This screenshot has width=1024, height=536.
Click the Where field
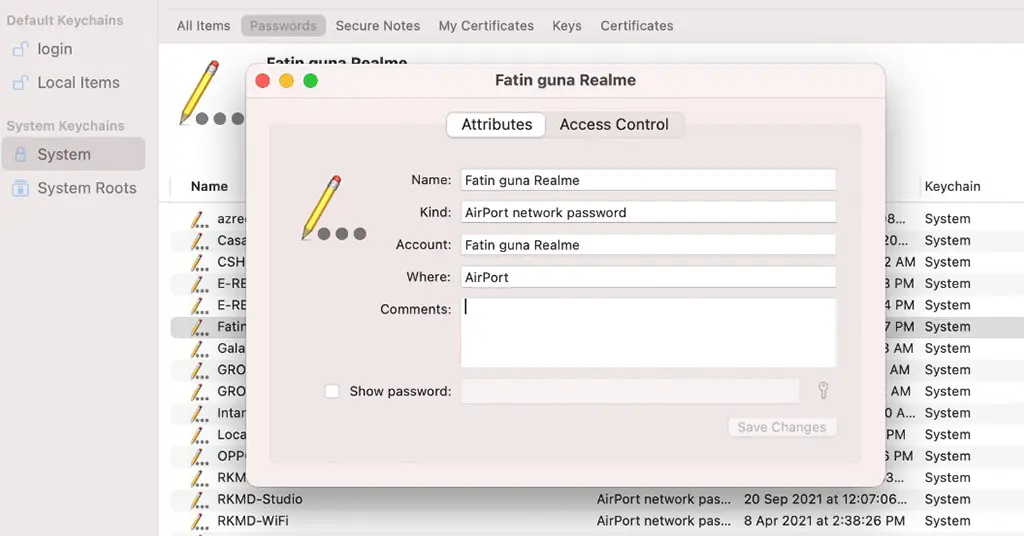648,277
